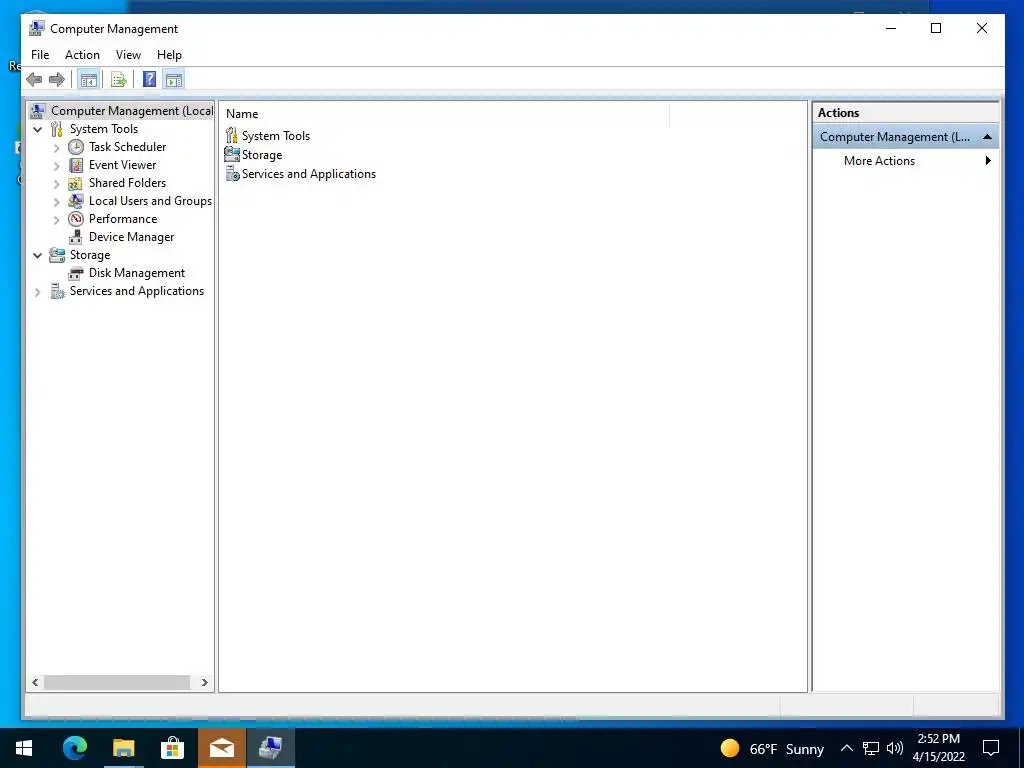Select "Services and Applications" text in Name list
Screen dimensions: 1024x768
tap(309, 174)
